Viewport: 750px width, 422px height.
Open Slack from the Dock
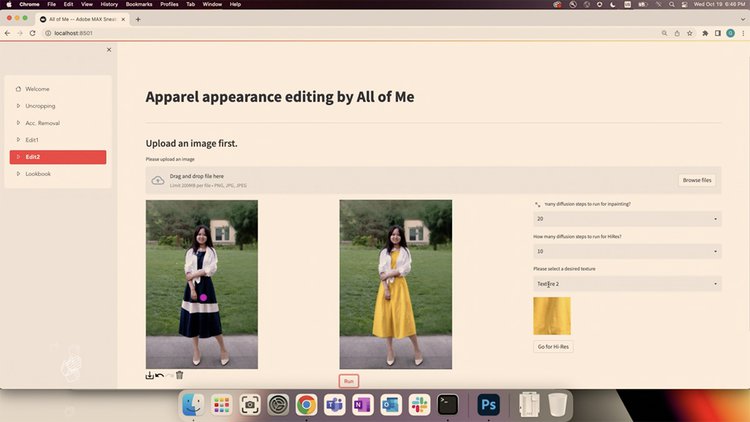coord(418,404)
